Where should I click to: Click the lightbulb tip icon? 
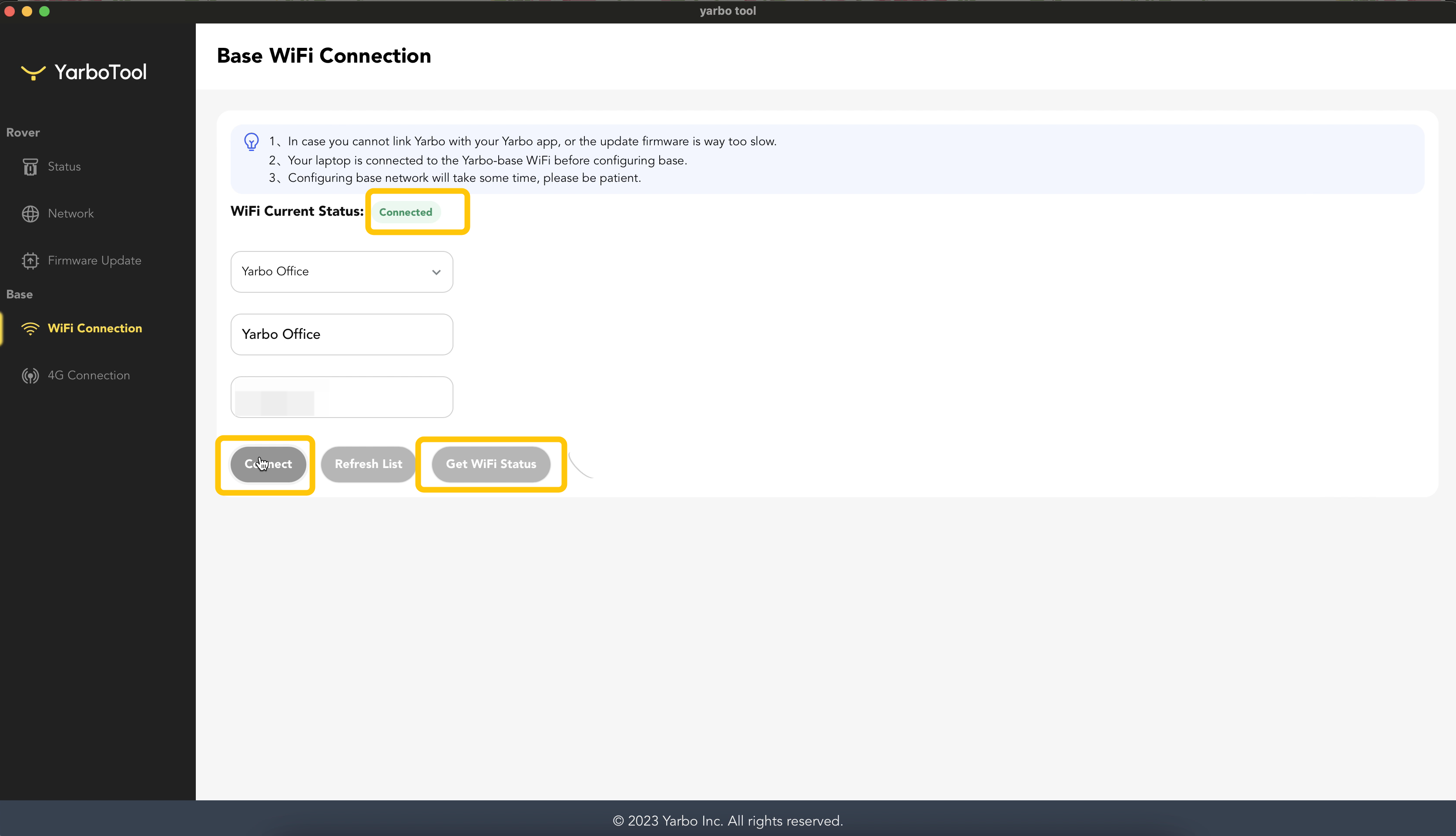point(251,141)
